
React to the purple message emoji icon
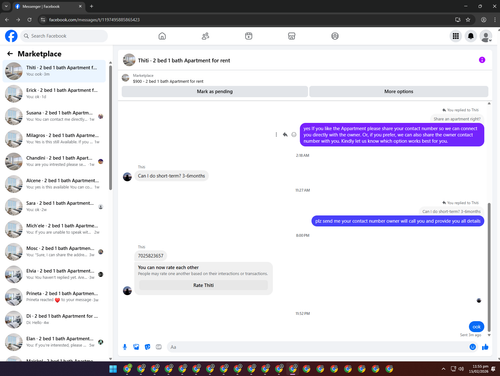(294, 135)
